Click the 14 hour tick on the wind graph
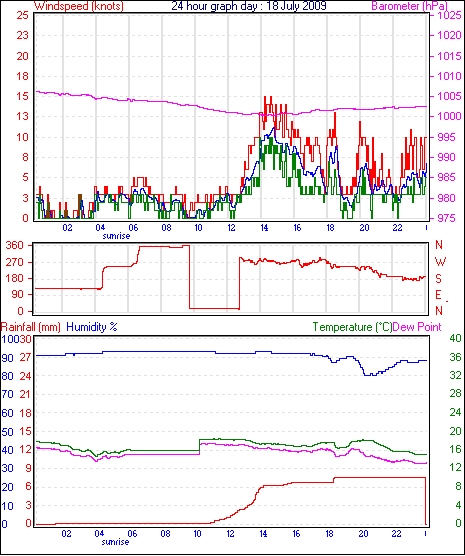 (x=264, y=227)
